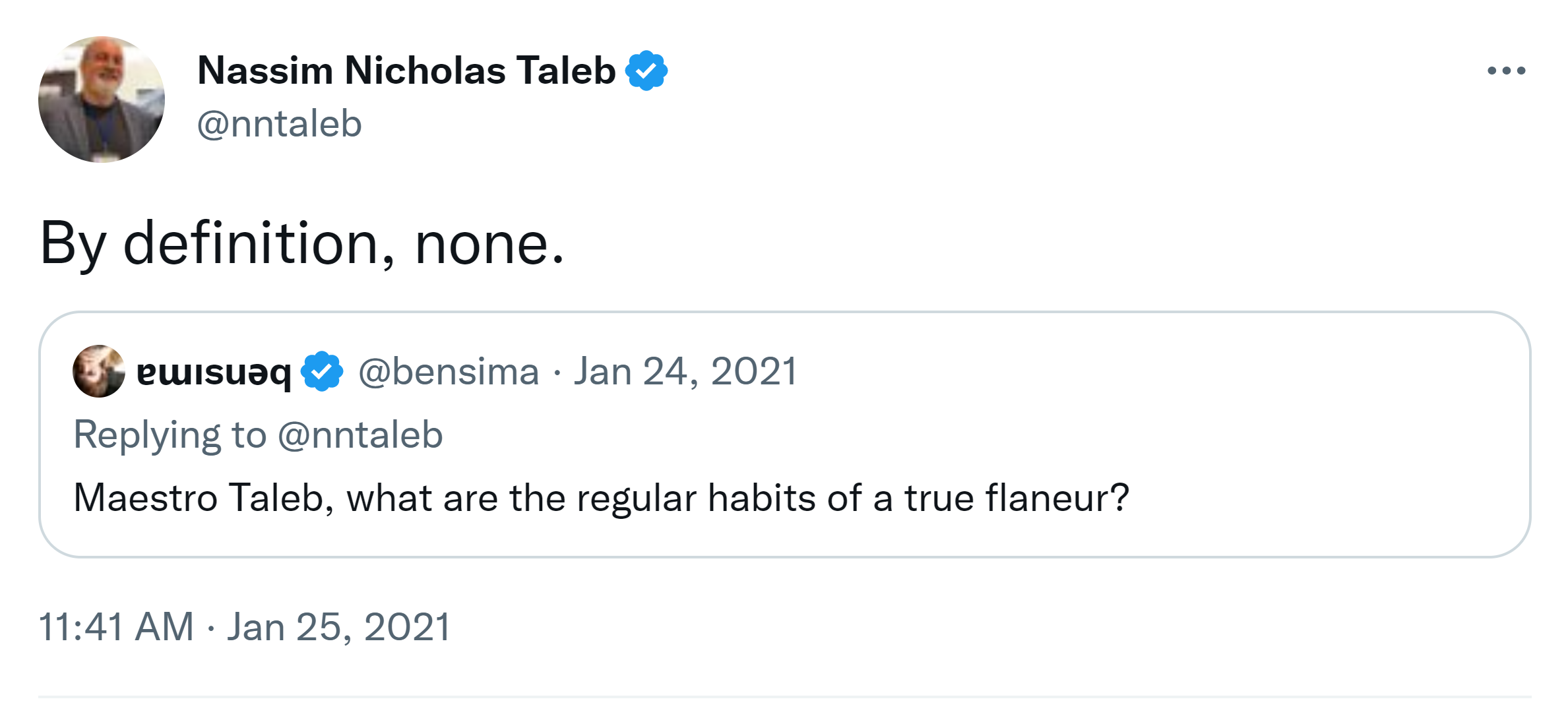This screenshot has width=1568, height=720.
Task: Click Nassim Nicholas Taleb's profile picture
Action: click(101, 100)
